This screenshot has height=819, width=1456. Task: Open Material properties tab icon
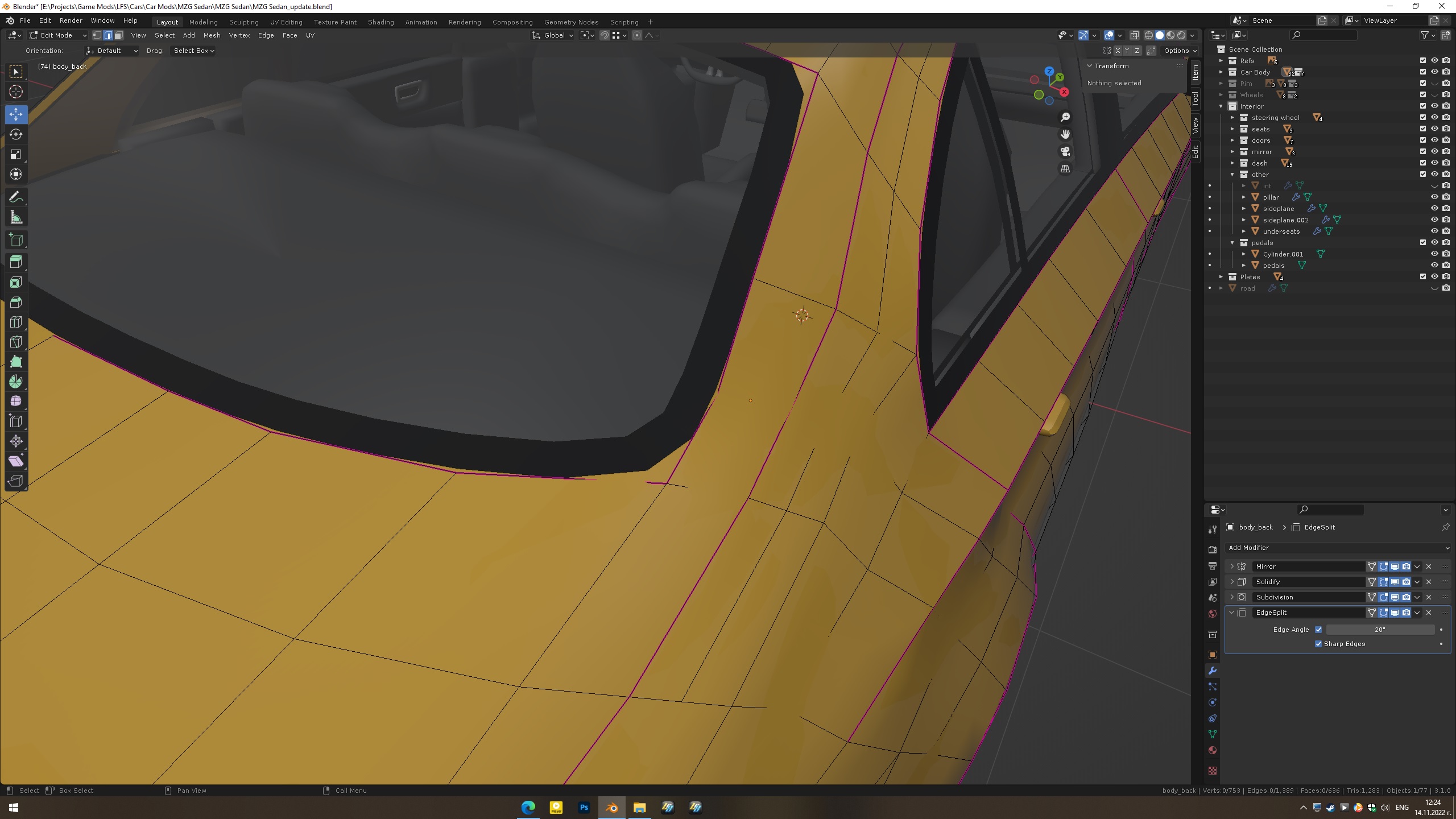(x=1212, y=750)
